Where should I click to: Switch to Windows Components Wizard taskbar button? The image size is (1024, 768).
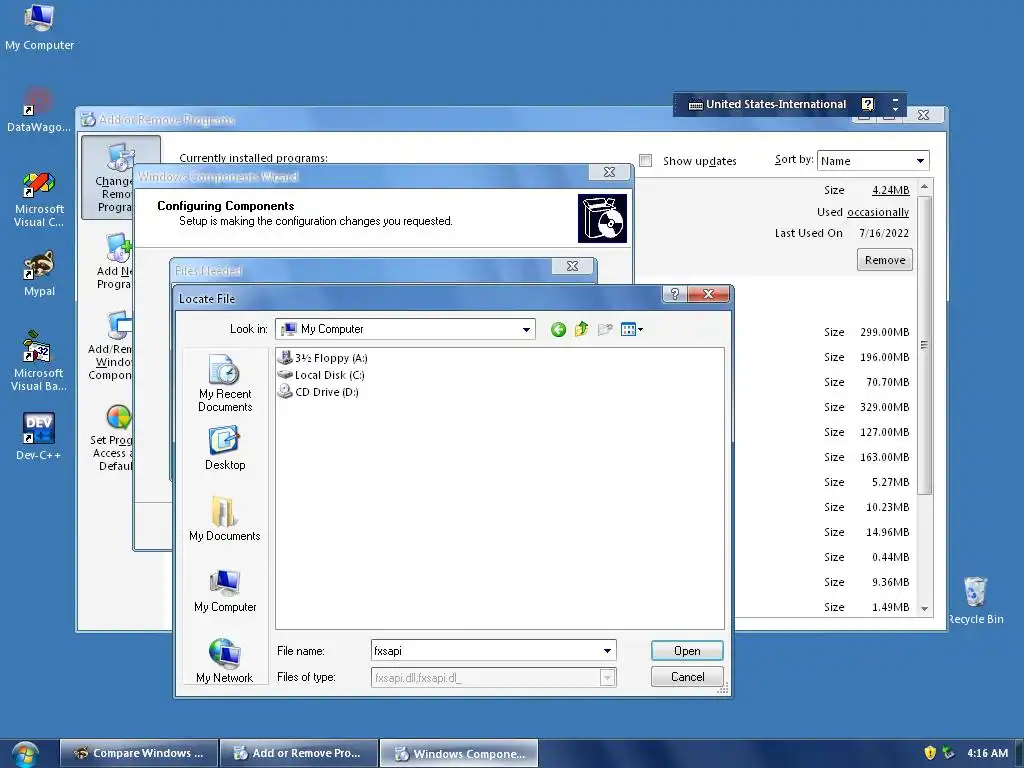click(458, 753)
